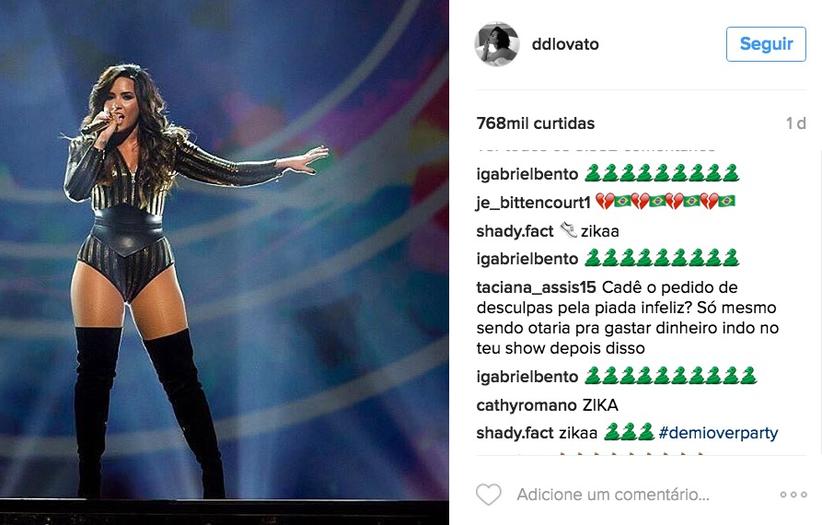Open the ddlovato username link
822x525 pixels.
tap(565, 44)
